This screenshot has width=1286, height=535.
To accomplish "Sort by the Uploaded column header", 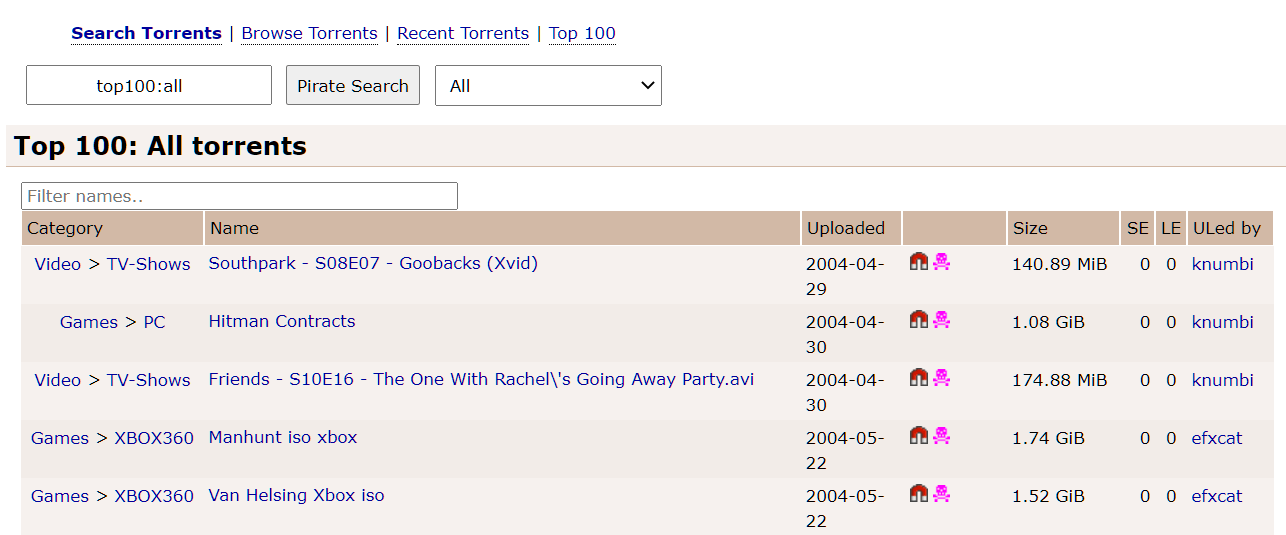I will [x=846, y=228].
